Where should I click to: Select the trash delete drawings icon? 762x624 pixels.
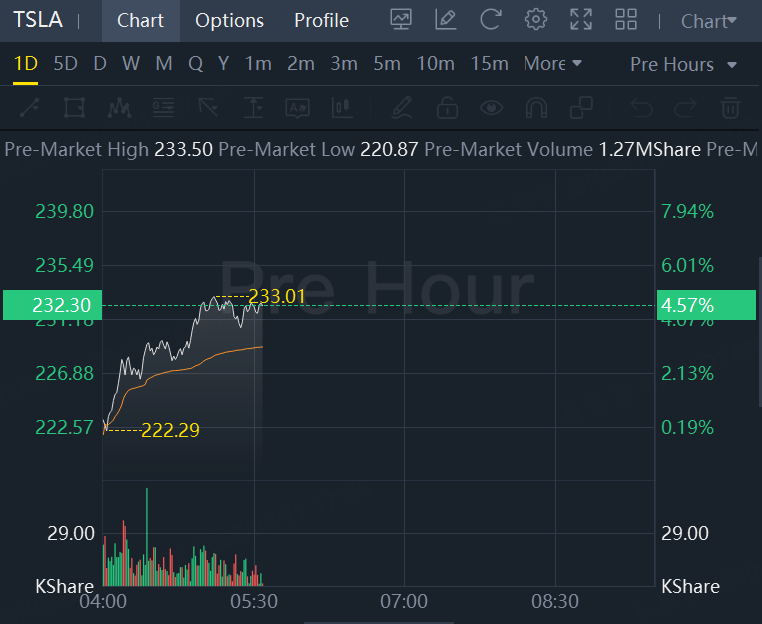[x=731, y=107]
